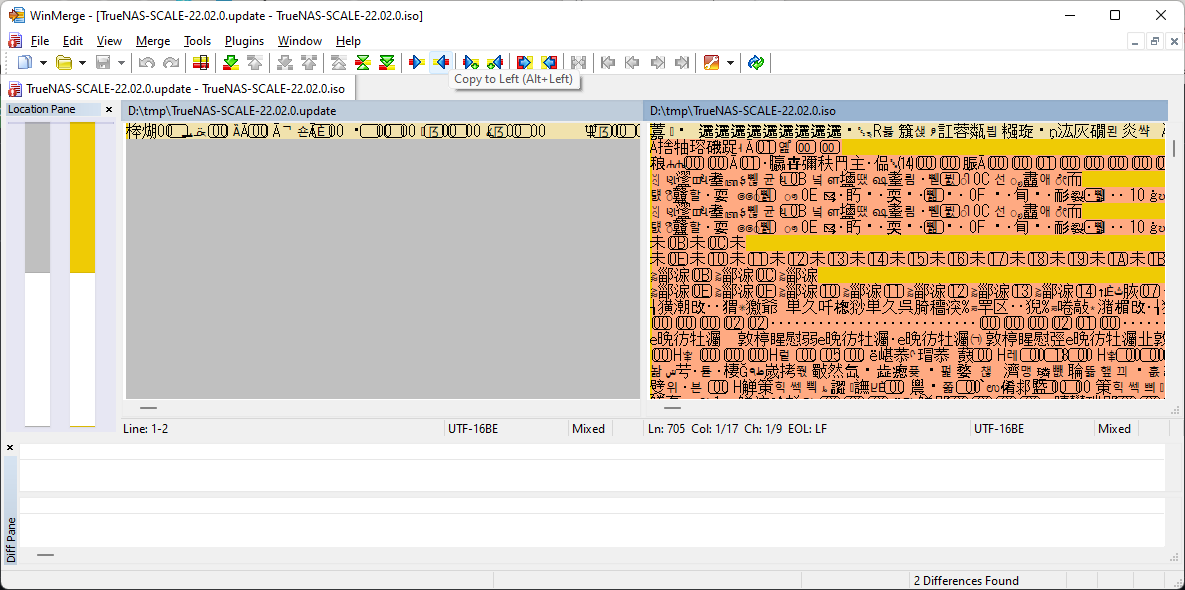Click the left file bar in Location Pane

(x=38, y=274)
